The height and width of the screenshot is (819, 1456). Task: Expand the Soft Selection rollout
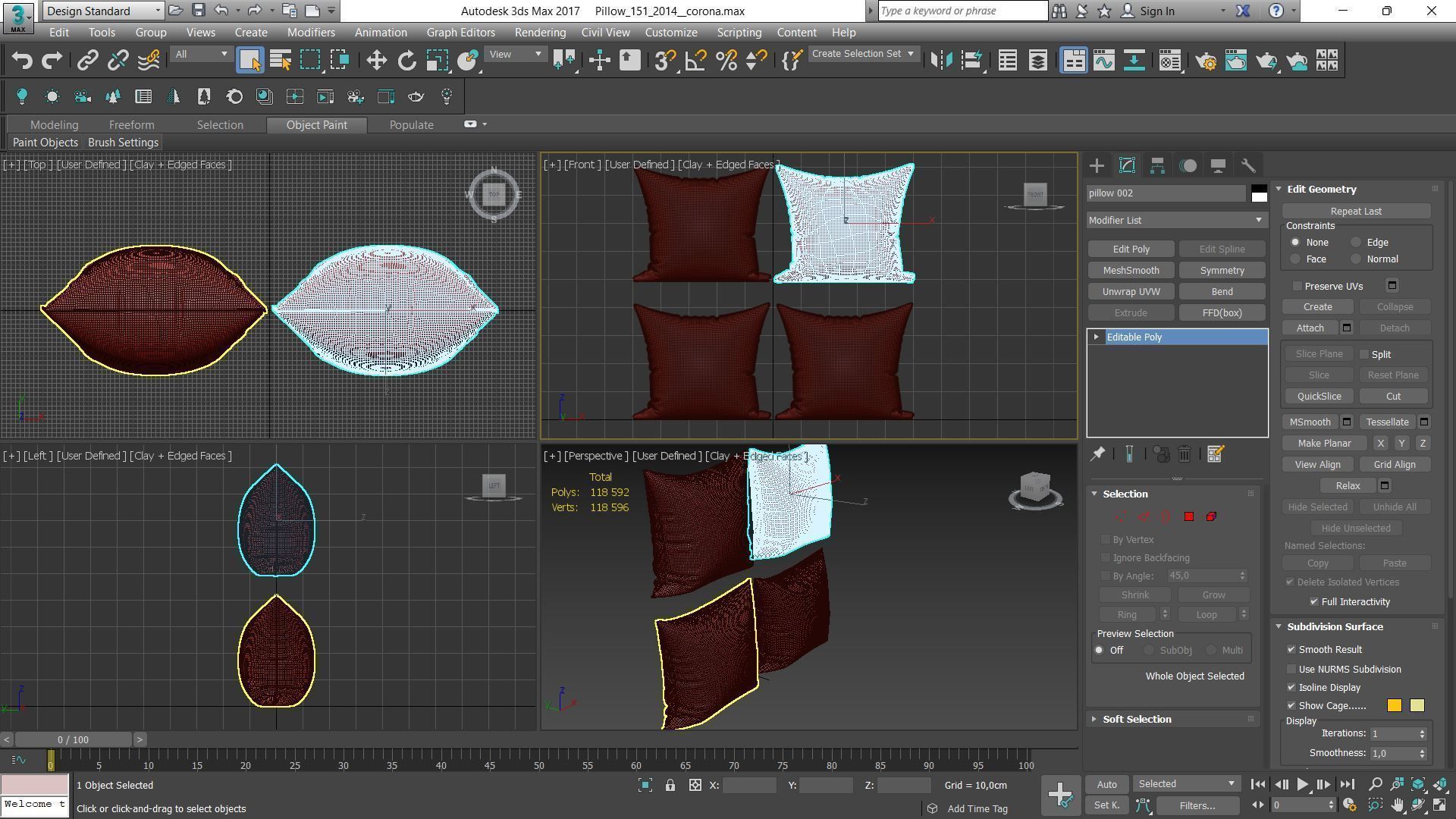point(1136,720)
